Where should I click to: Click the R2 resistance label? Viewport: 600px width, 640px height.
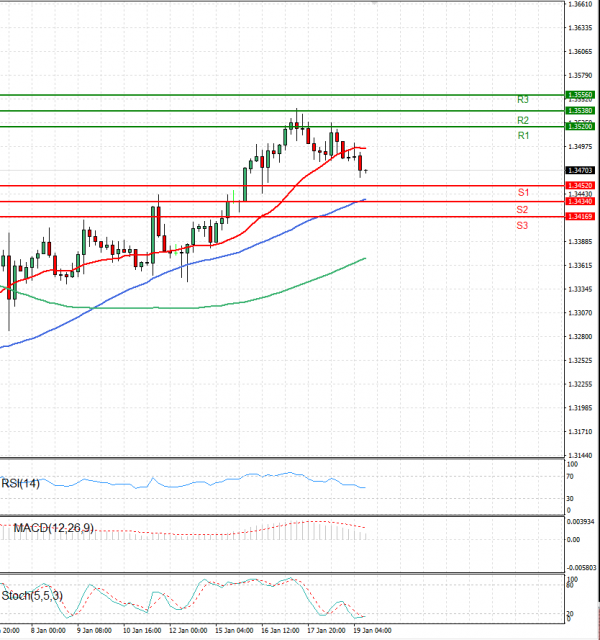click(x=523, y=120)
